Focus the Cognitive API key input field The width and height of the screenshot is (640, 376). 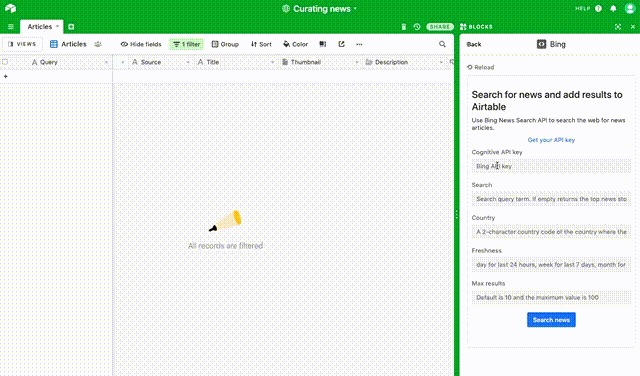point(551,166)
